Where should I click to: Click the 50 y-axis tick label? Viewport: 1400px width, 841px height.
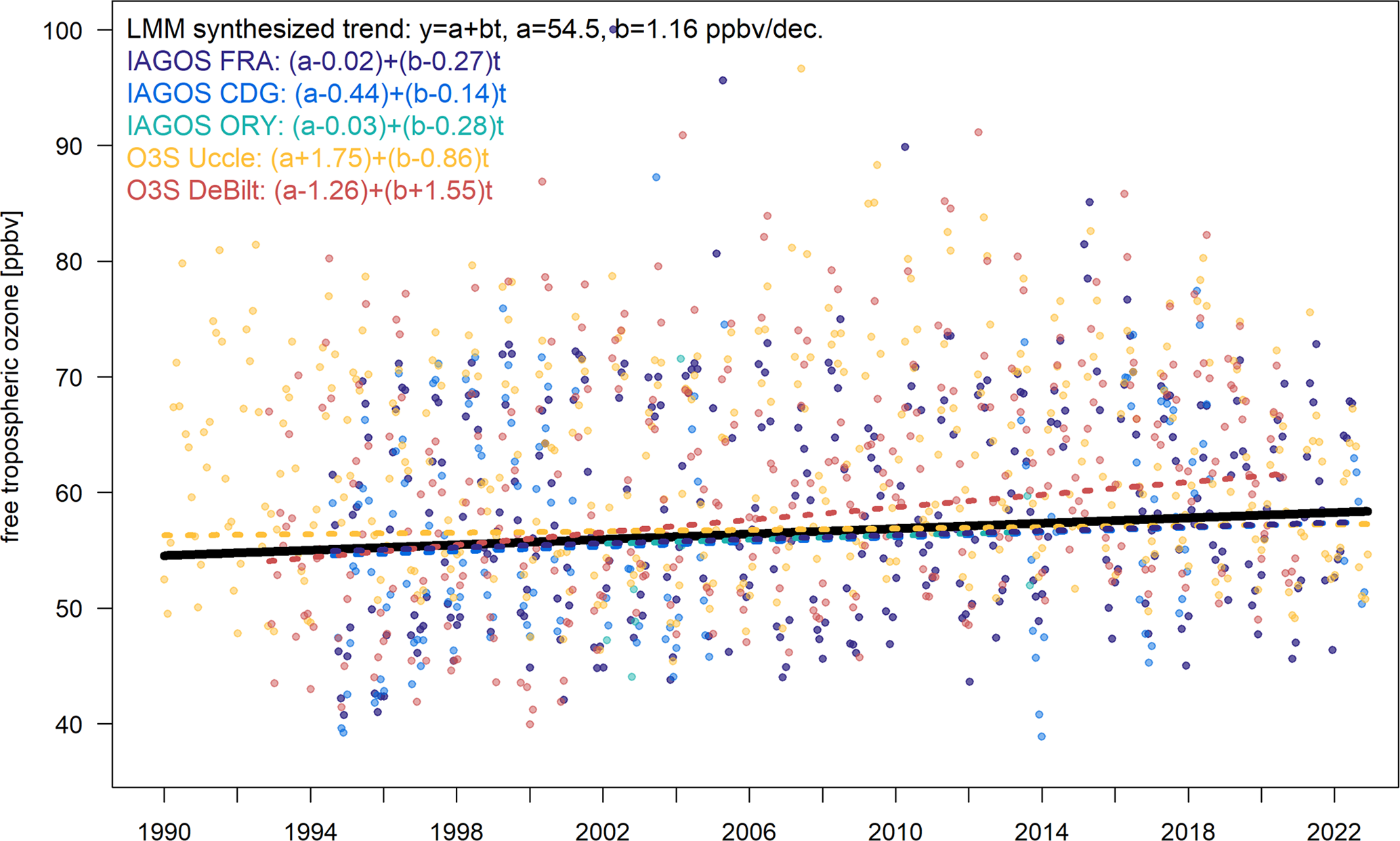[69, 609]
